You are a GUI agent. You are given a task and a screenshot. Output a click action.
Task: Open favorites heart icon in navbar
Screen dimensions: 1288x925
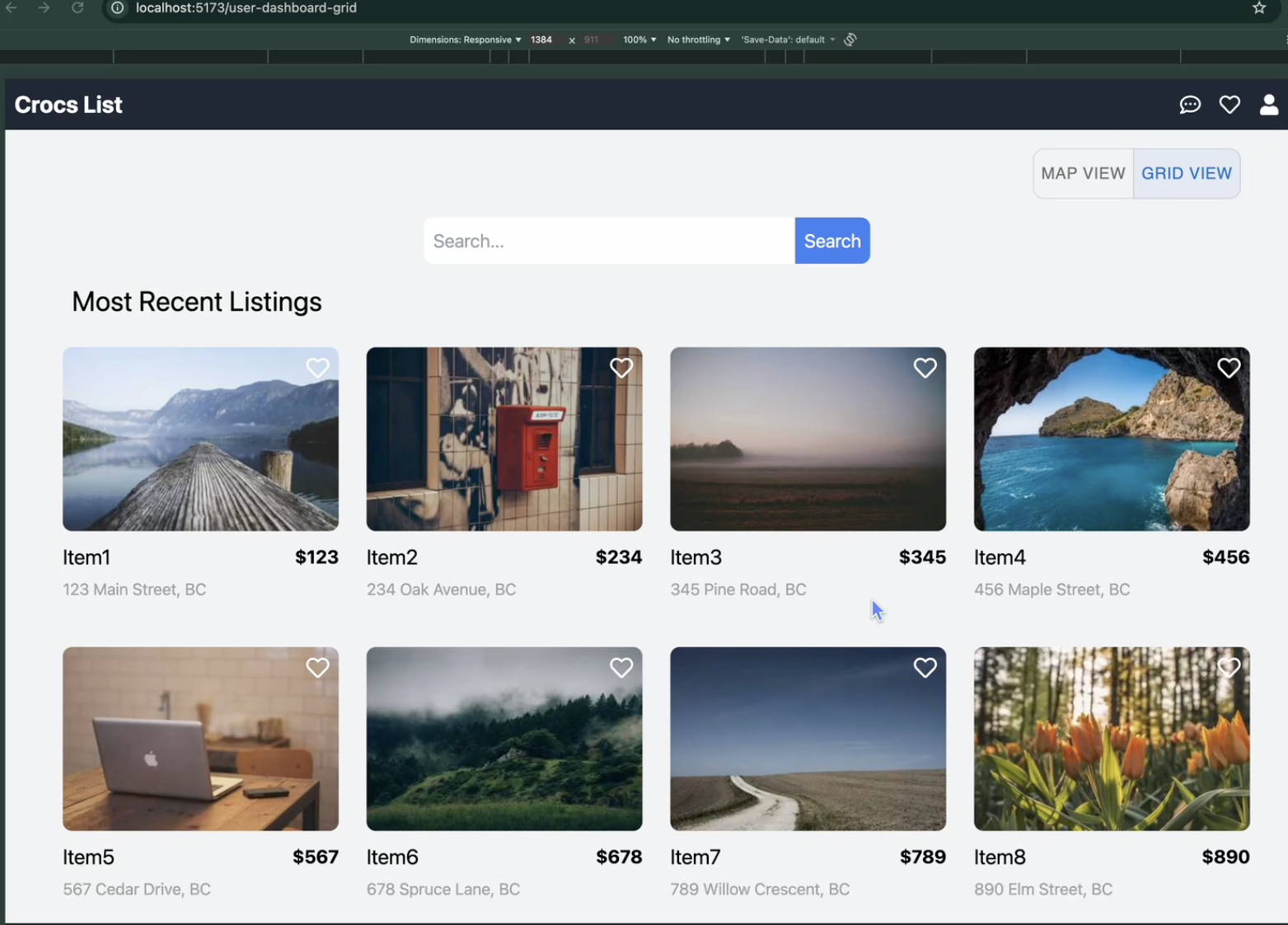click(1229, 105)
